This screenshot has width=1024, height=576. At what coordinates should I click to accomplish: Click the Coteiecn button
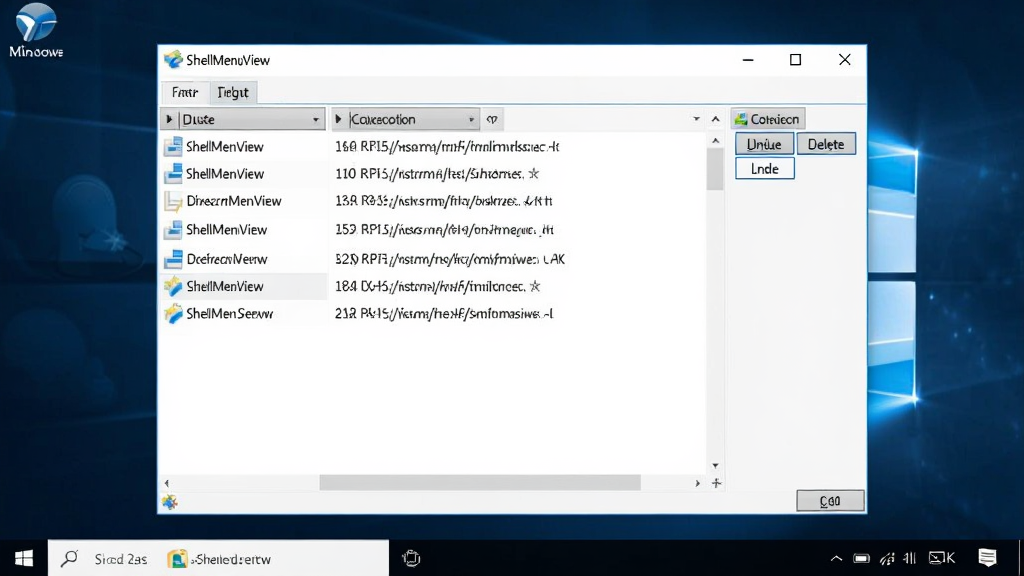(768, 119)
